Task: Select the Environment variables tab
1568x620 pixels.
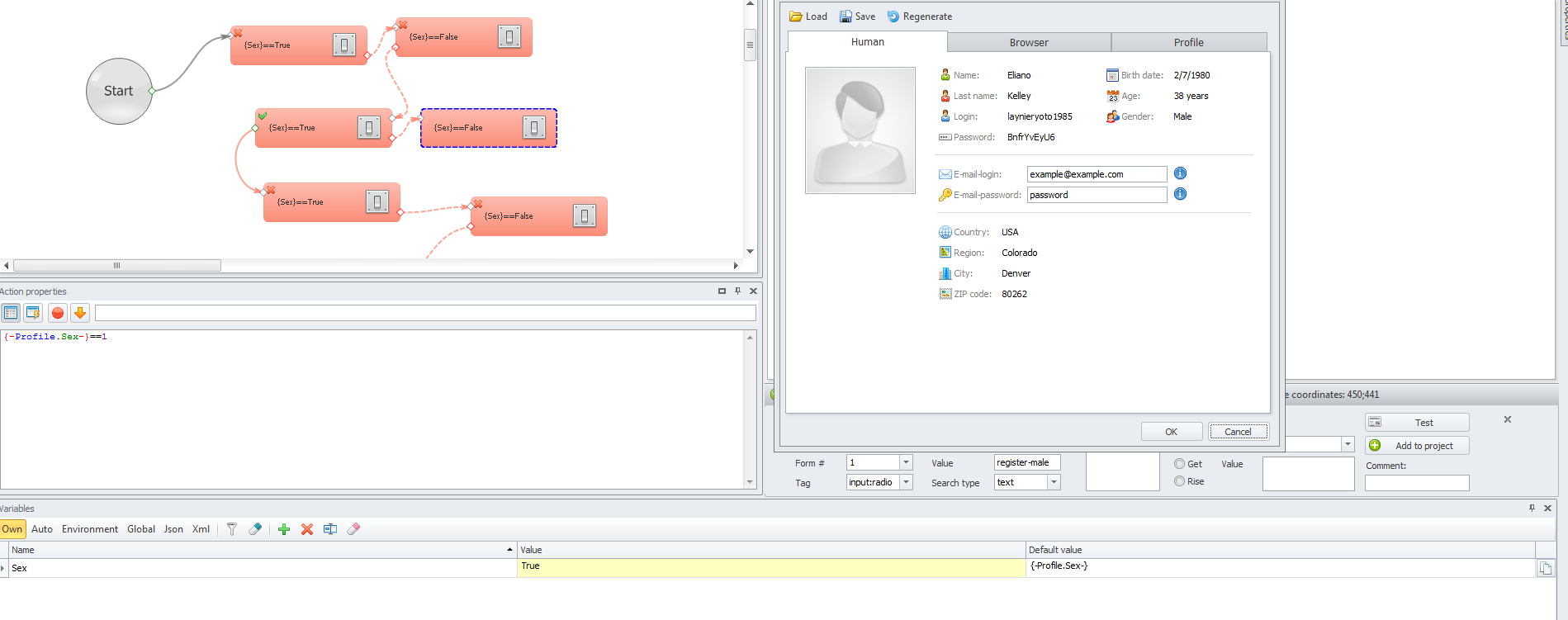Action: point(90,529)
